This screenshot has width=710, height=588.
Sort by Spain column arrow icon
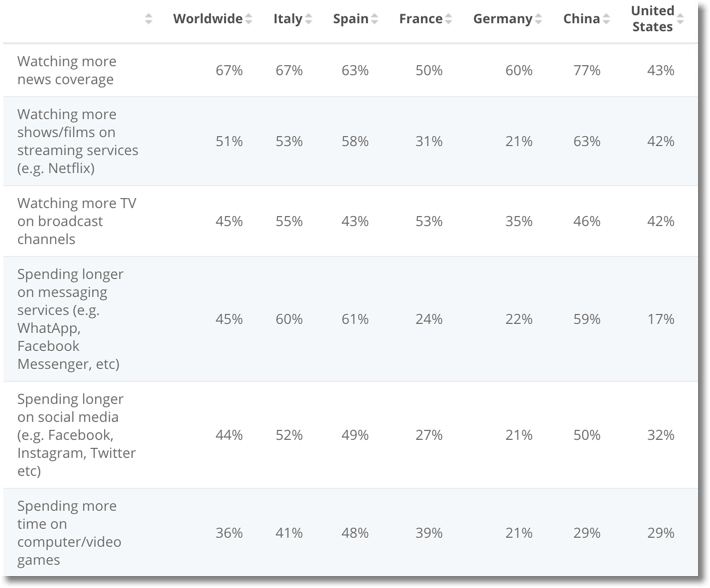[x=374, y=19]
